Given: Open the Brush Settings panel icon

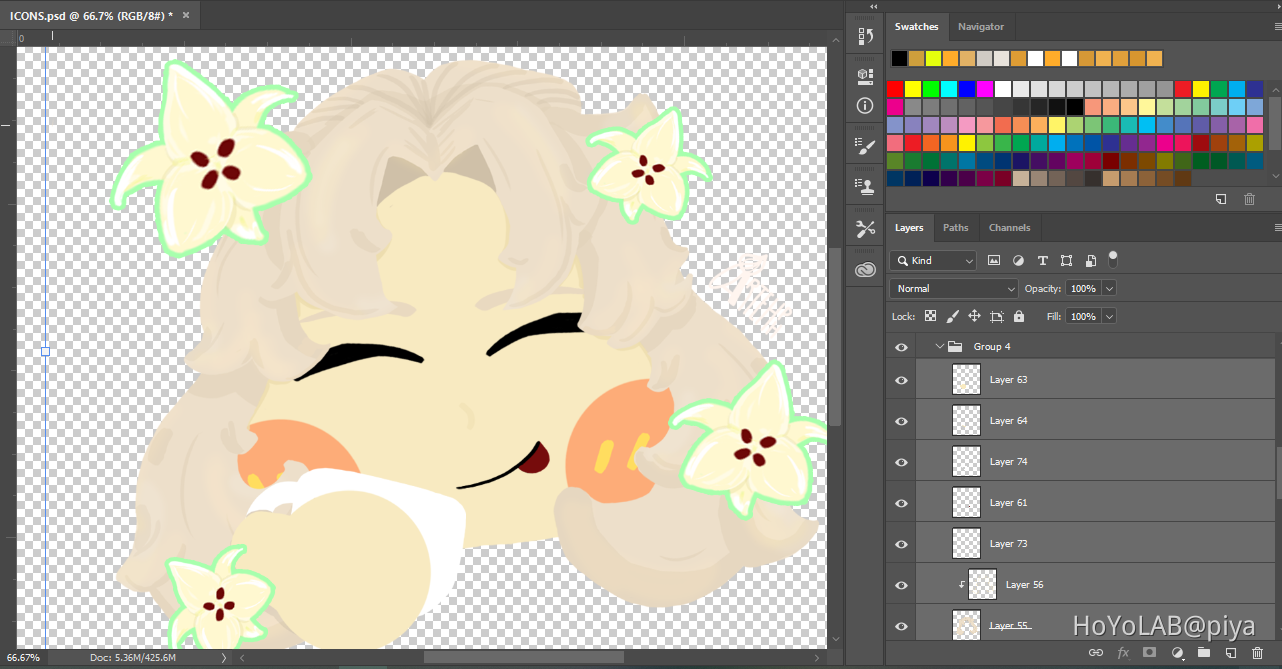Looking at the screenshot, I should (x=866, y=147).
